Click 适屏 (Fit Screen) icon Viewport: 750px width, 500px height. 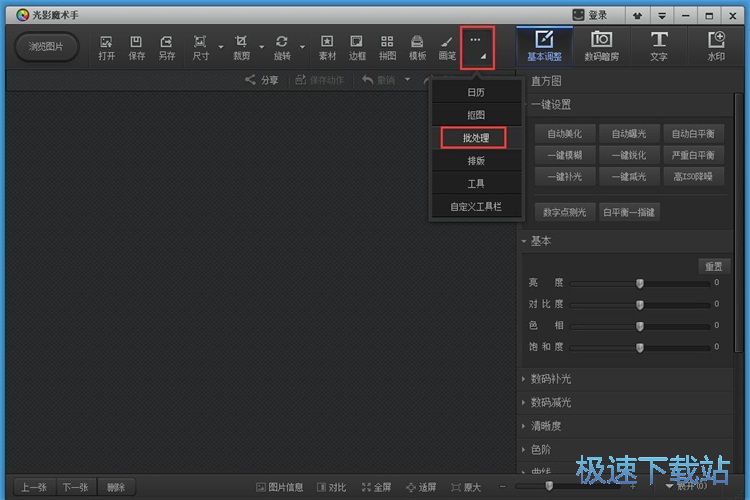(x=411, y=488)
